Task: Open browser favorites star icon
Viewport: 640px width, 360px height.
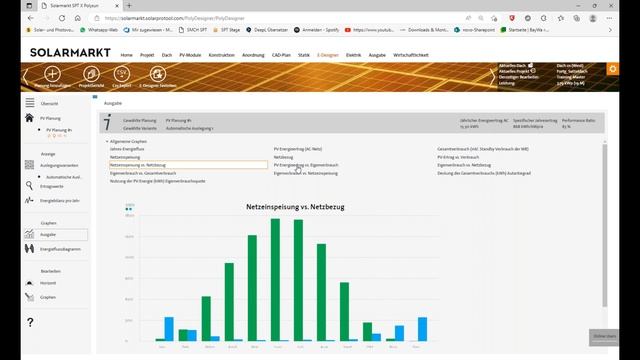Action: [560, 18]
